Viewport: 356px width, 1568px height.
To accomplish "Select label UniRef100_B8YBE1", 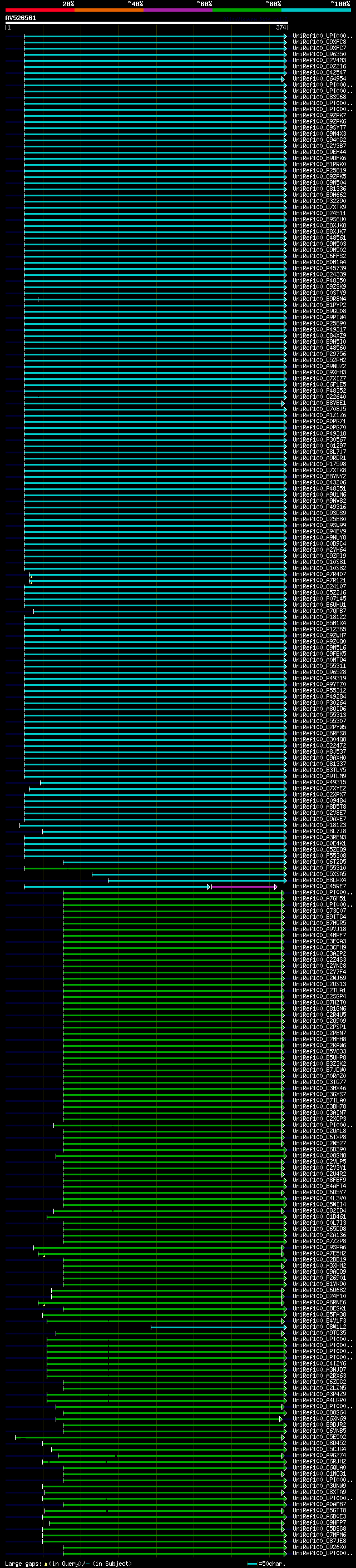I will 319,403.
